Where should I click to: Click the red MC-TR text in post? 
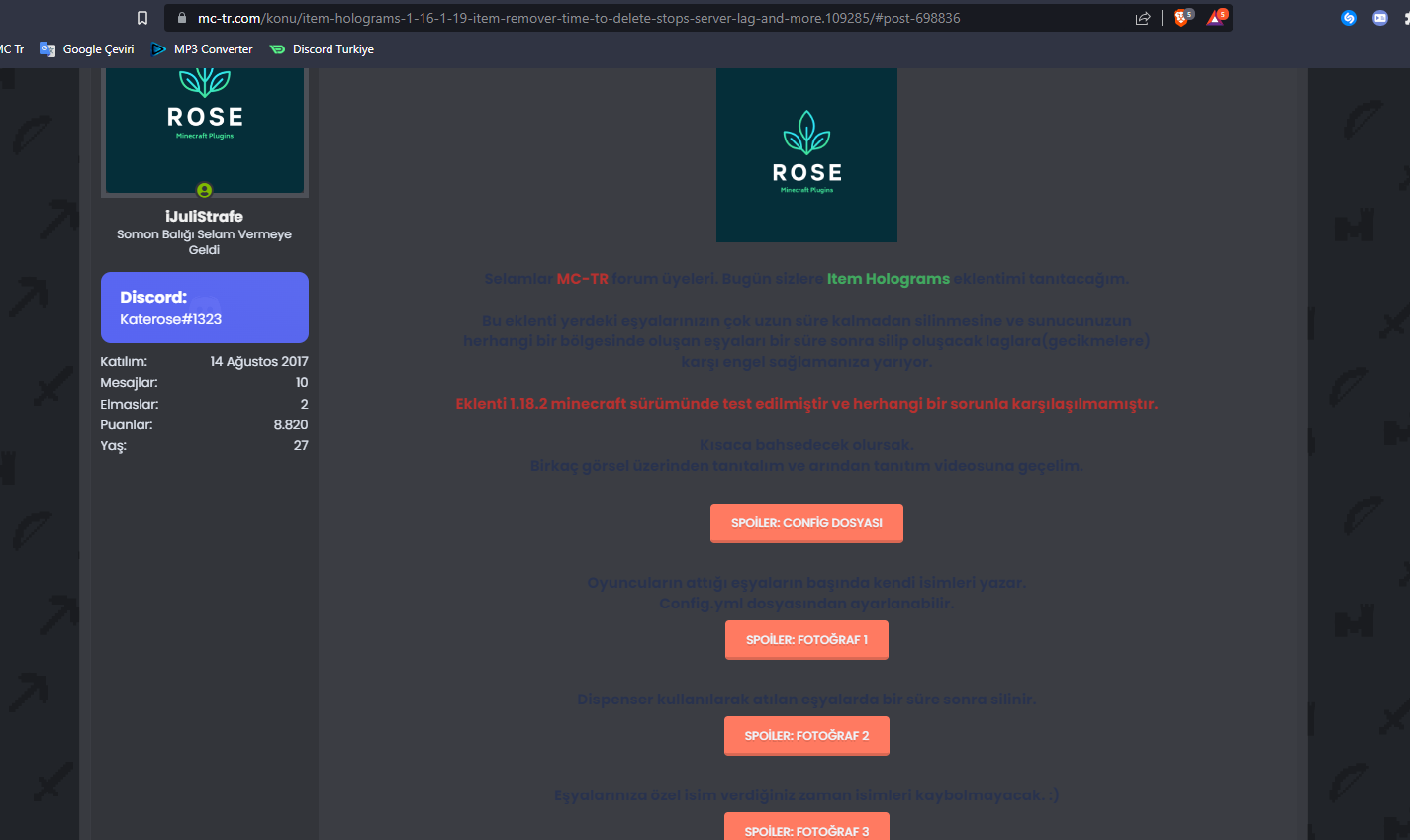coord(583,279)
